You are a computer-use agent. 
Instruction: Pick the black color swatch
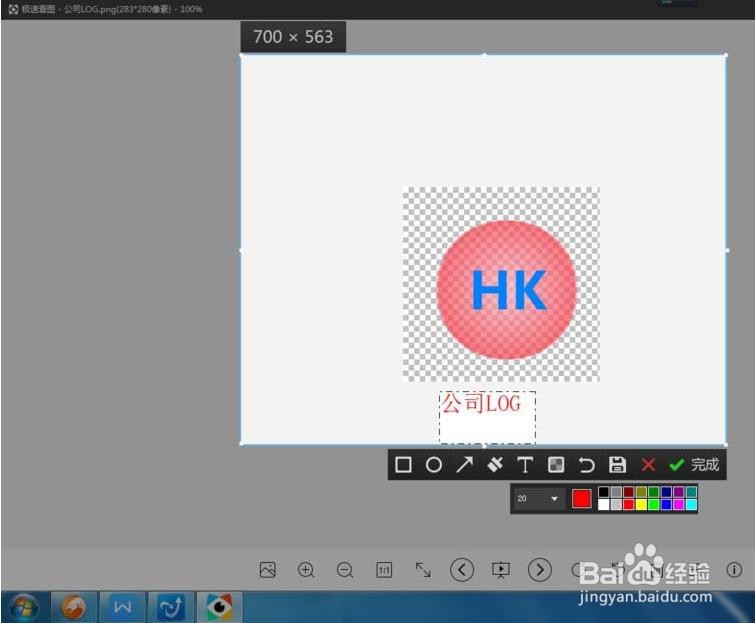click(603, 492)
